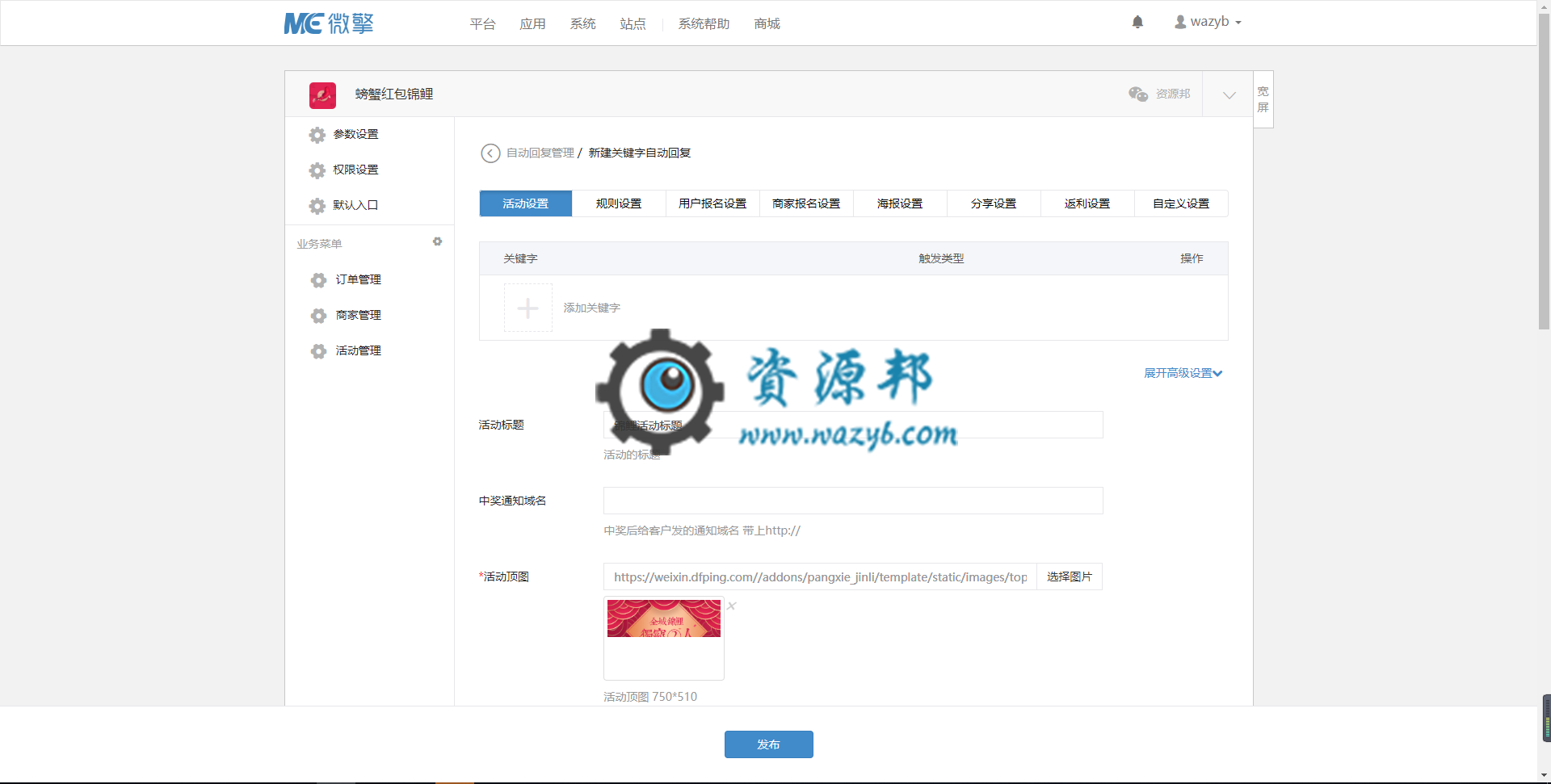Open 权限设置 in sidebar
This screenshot has height=784, width=1551.
click(x=355, y=170)
